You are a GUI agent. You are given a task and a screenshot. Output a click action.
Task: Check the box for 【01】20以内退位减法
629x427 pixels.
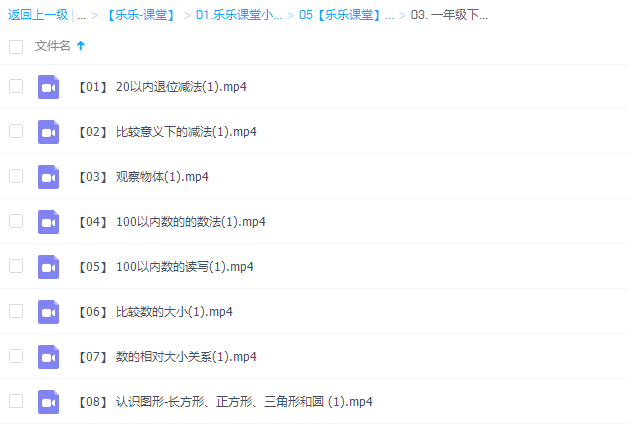click(x=15, y=86)
